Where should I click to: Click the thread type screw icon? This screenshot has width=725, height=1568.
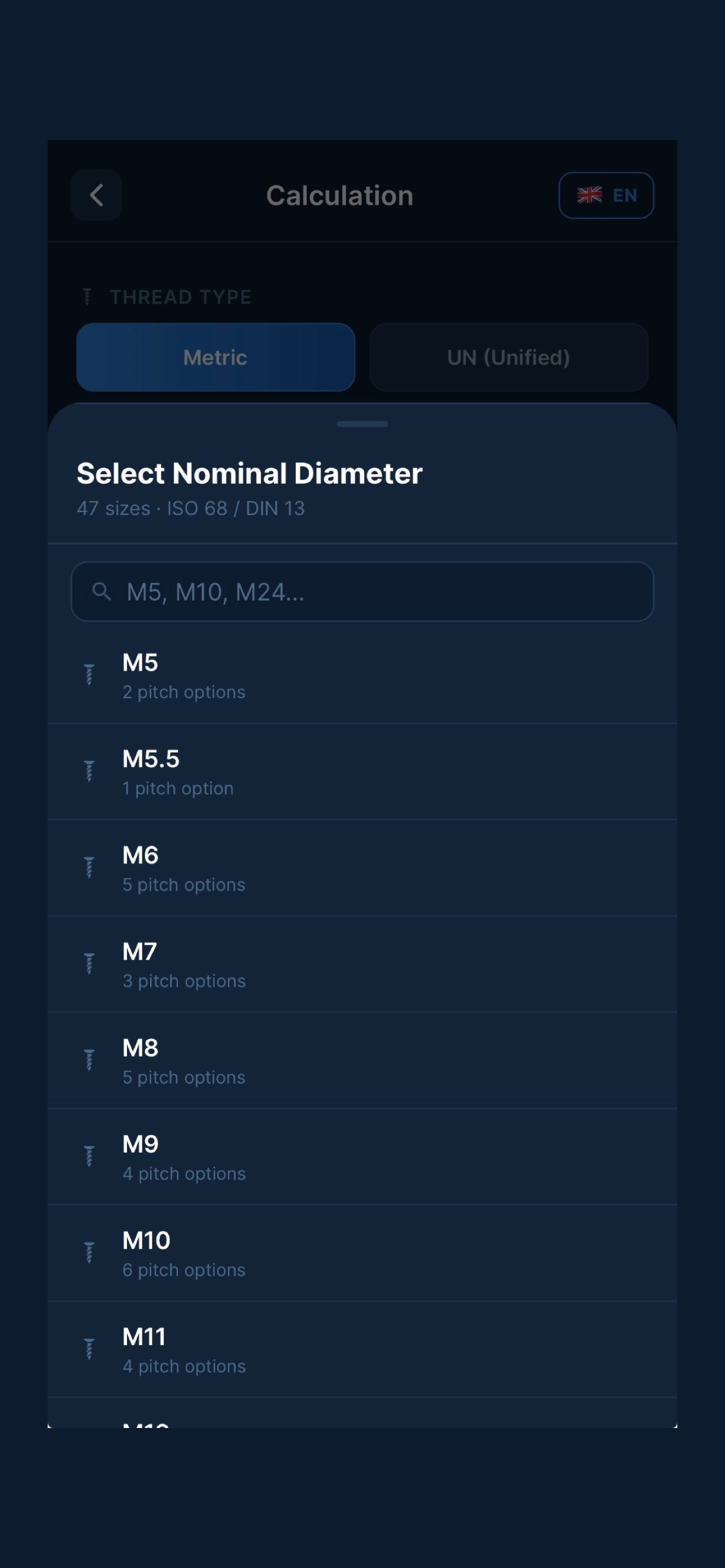87,297
